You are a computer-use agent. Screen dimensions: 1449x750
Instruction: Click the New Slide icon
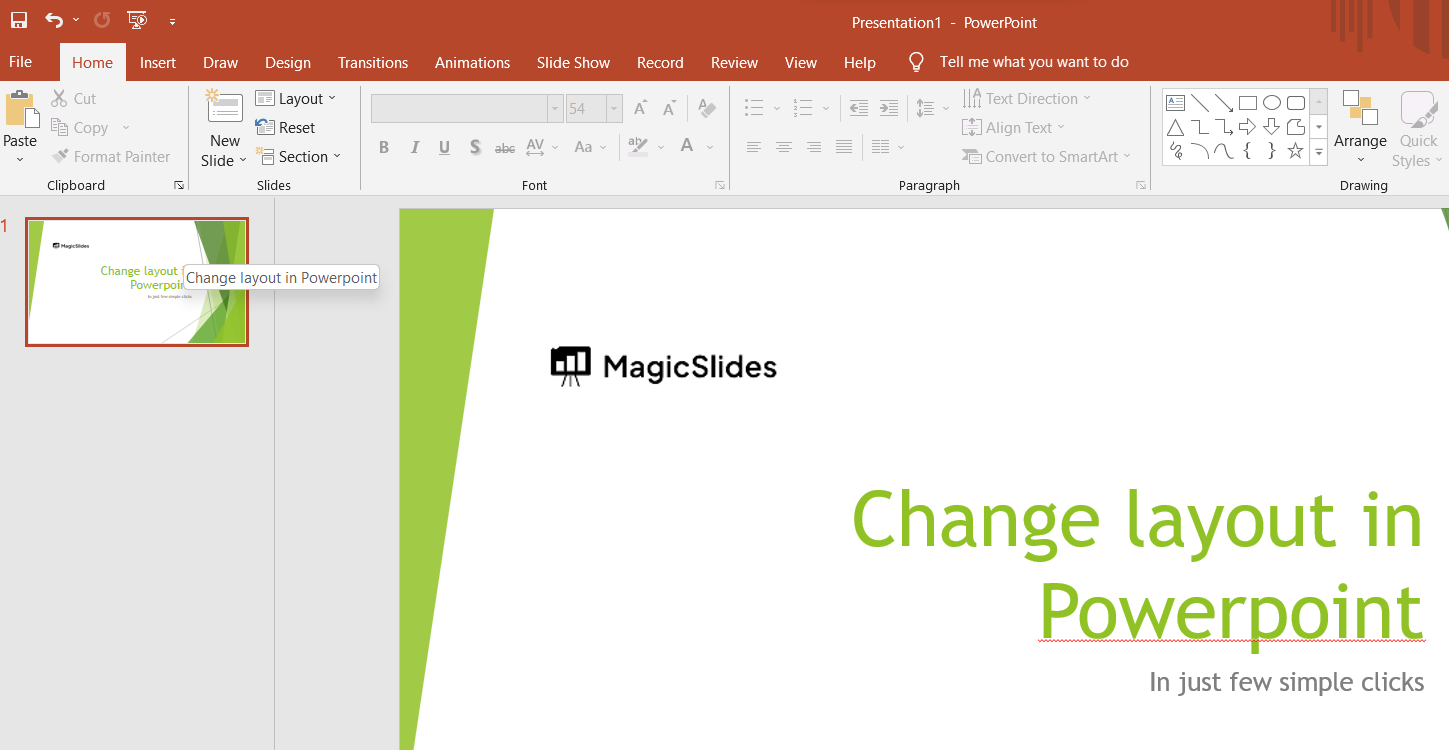click(224, 107)
